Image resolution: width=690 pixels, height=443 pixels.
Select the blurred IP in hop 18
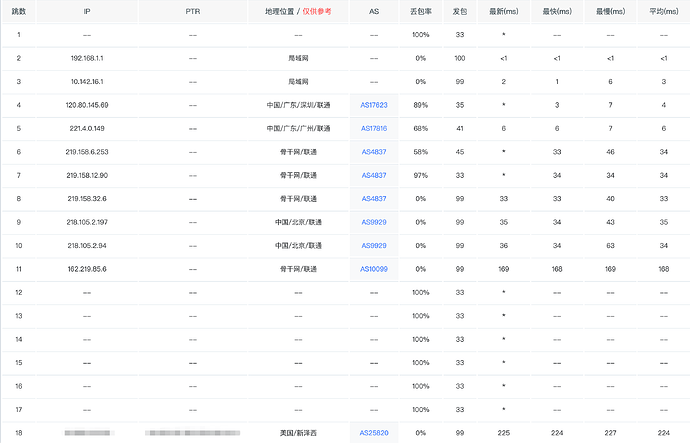pyautogui.click(x=89, y=433)
